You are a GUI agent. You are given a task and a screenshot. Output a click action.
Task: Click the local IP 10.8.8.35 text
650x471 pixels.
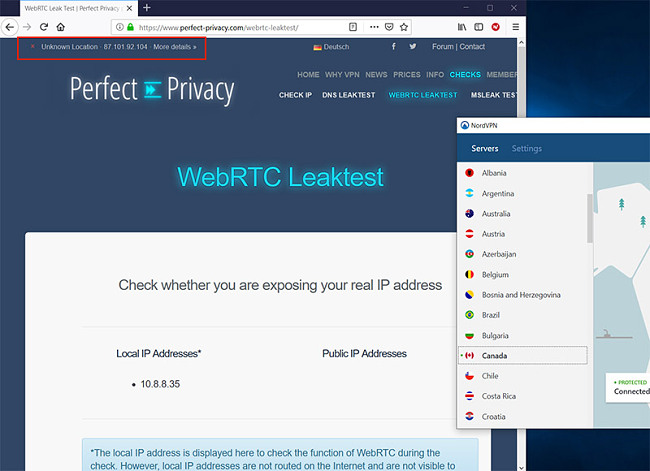click(x=160, y=384)
